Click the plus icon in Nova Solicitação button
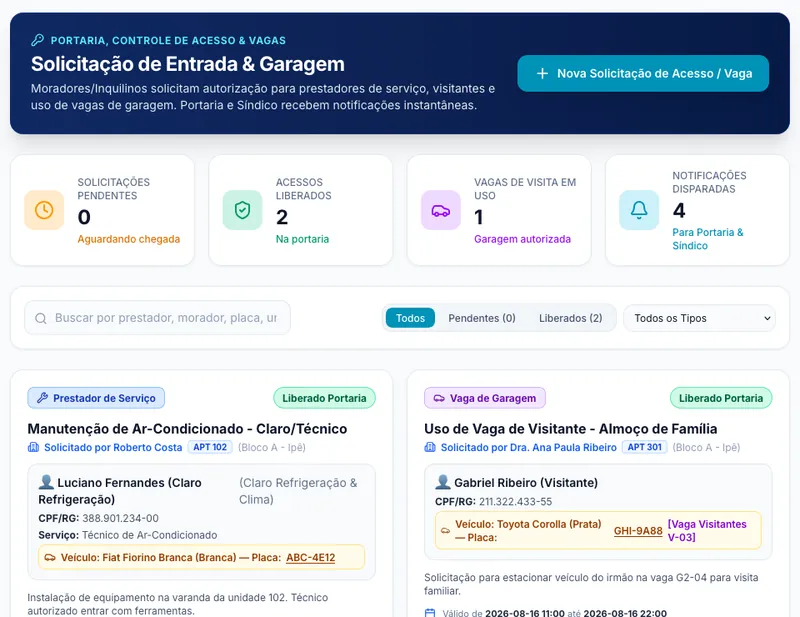The image size is (800, 617). (x=542, y=73)
